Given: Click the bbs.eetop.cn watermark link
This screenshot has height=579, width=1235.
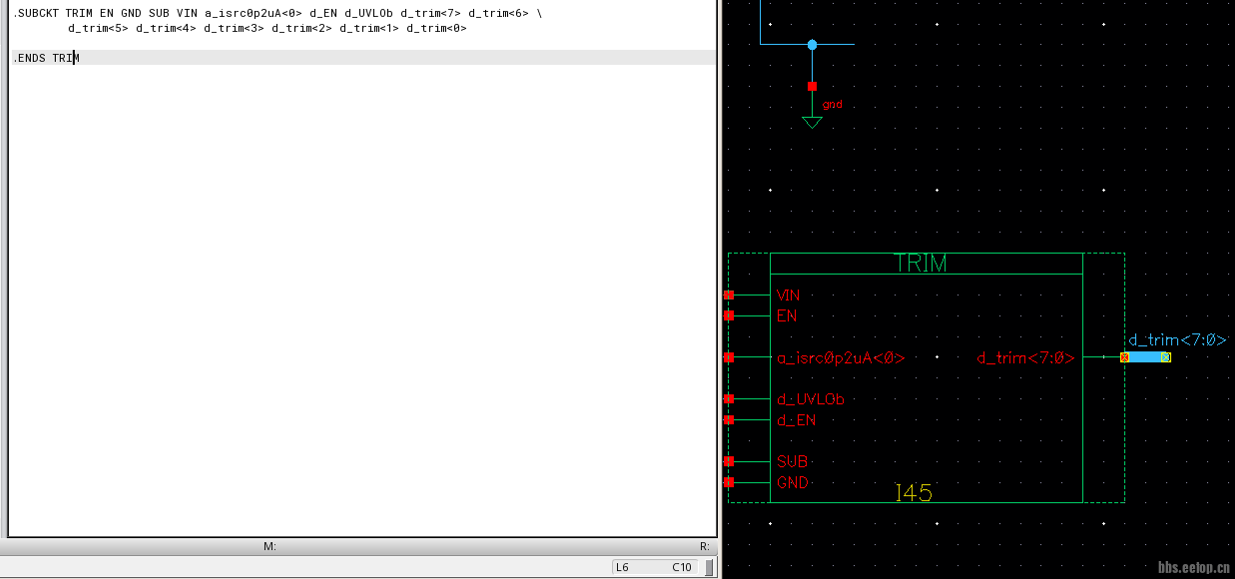Looking at the screenshot, I should [1193, 567].
